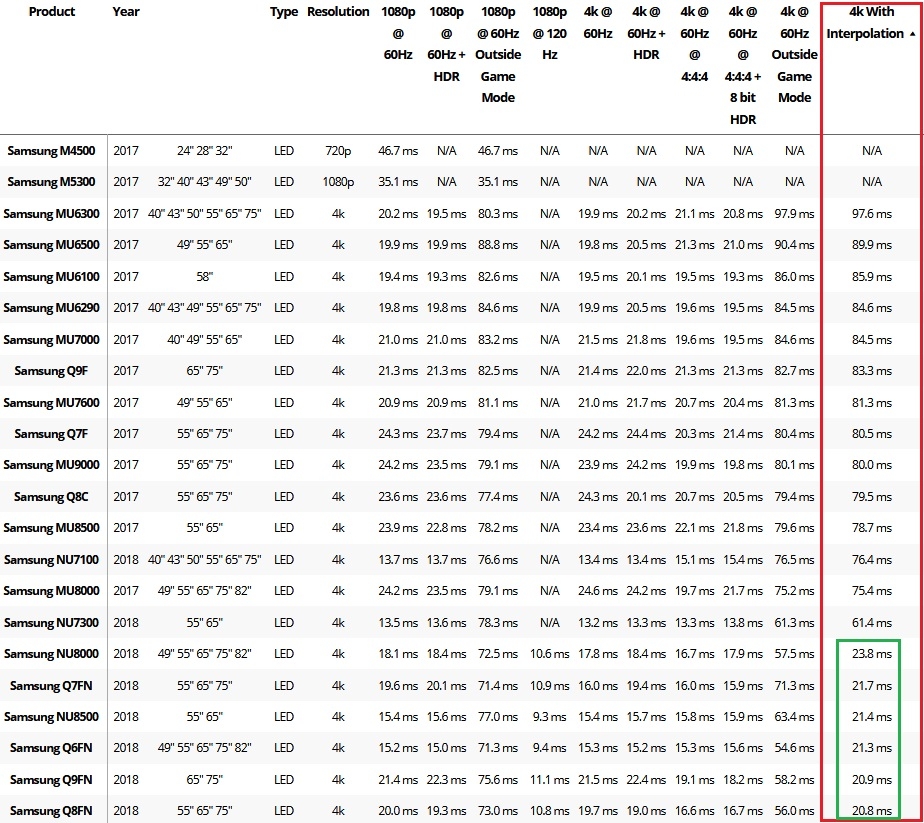Select the 10.6 ms 120 Hz value
The image size is (924, 823).
(549, 655)
